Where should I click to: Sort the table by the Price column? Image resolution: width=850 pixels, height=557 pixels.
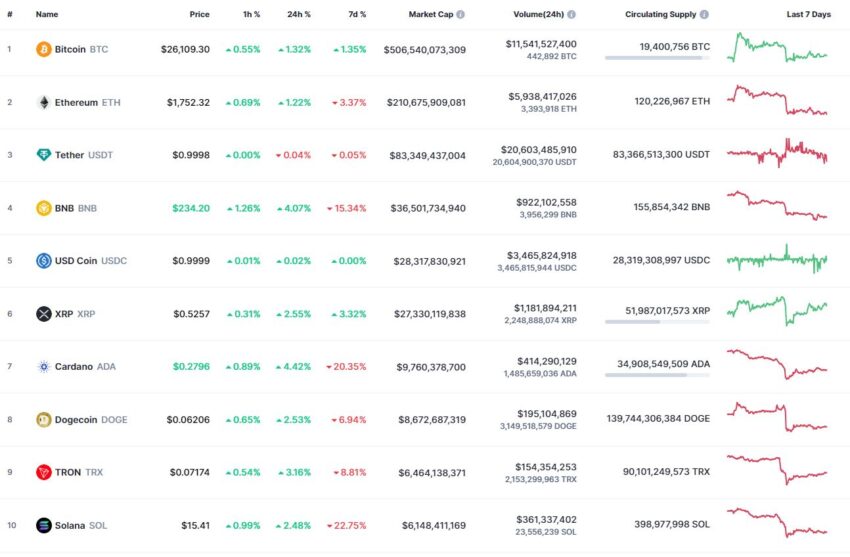199,15
